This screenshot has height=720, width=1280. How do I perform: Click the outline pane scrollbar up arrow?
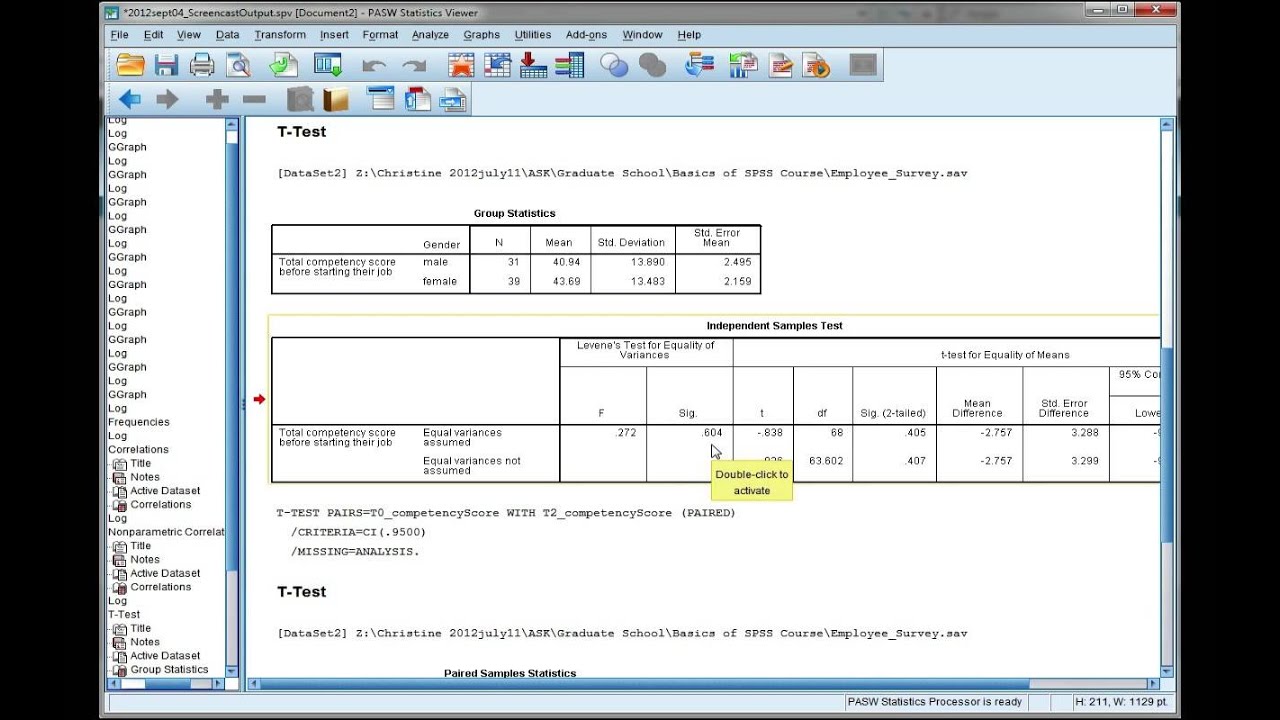coord(232,124)
